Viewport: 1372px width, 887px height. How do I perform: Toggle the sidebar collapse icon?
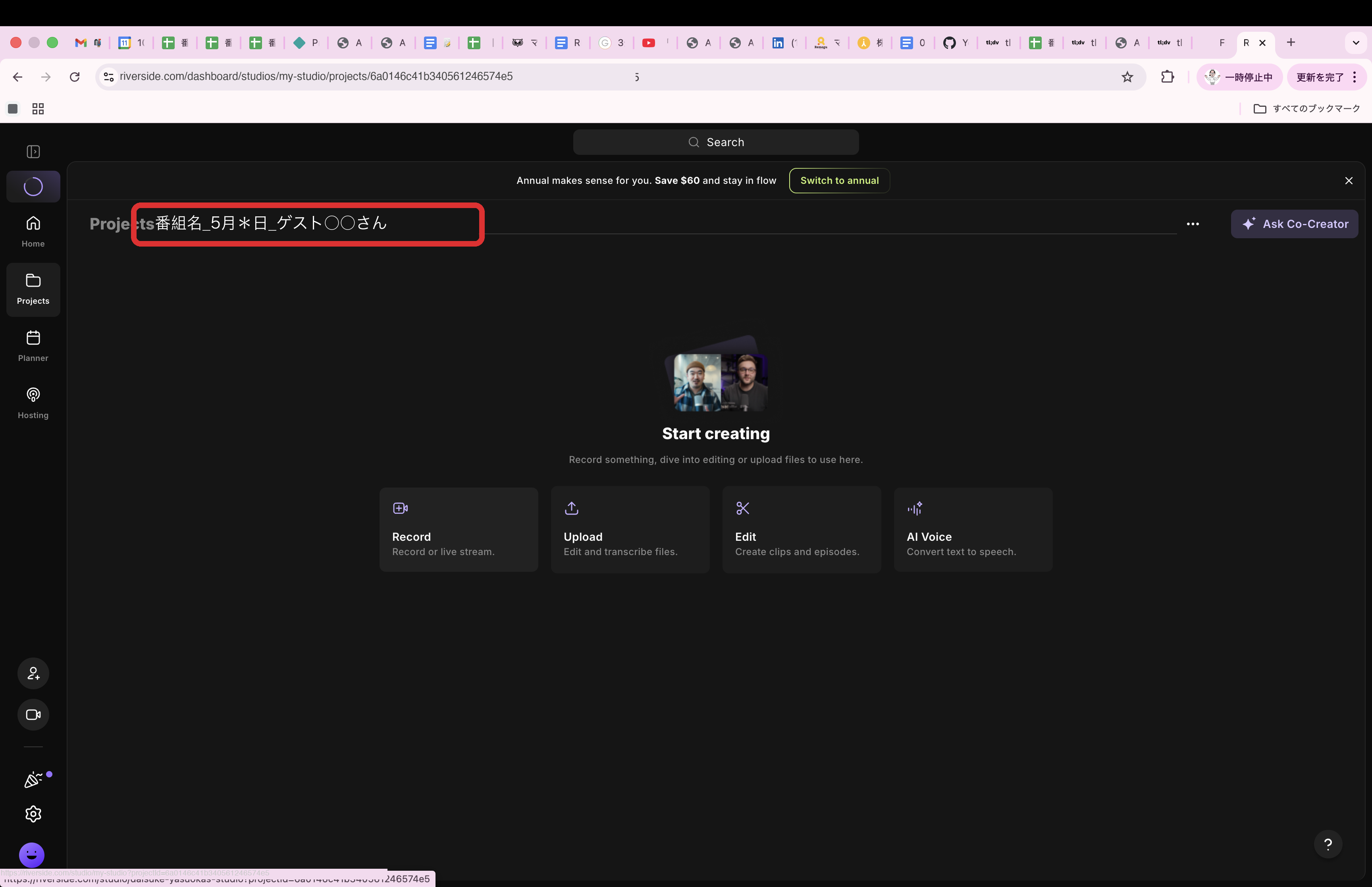(33, 152)
